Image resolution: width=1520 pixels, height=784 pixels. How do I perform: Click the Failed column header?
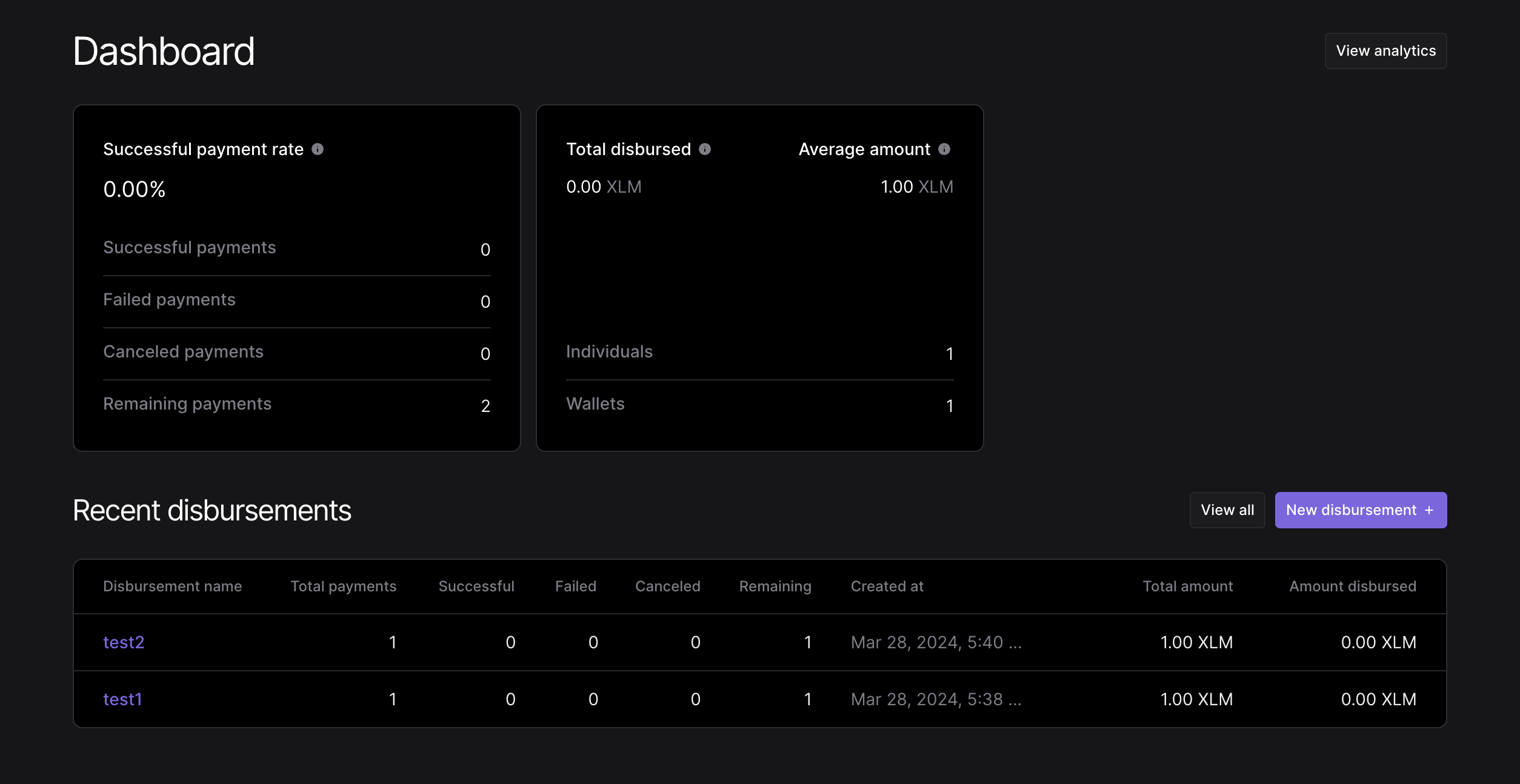[x=575, y=586]
